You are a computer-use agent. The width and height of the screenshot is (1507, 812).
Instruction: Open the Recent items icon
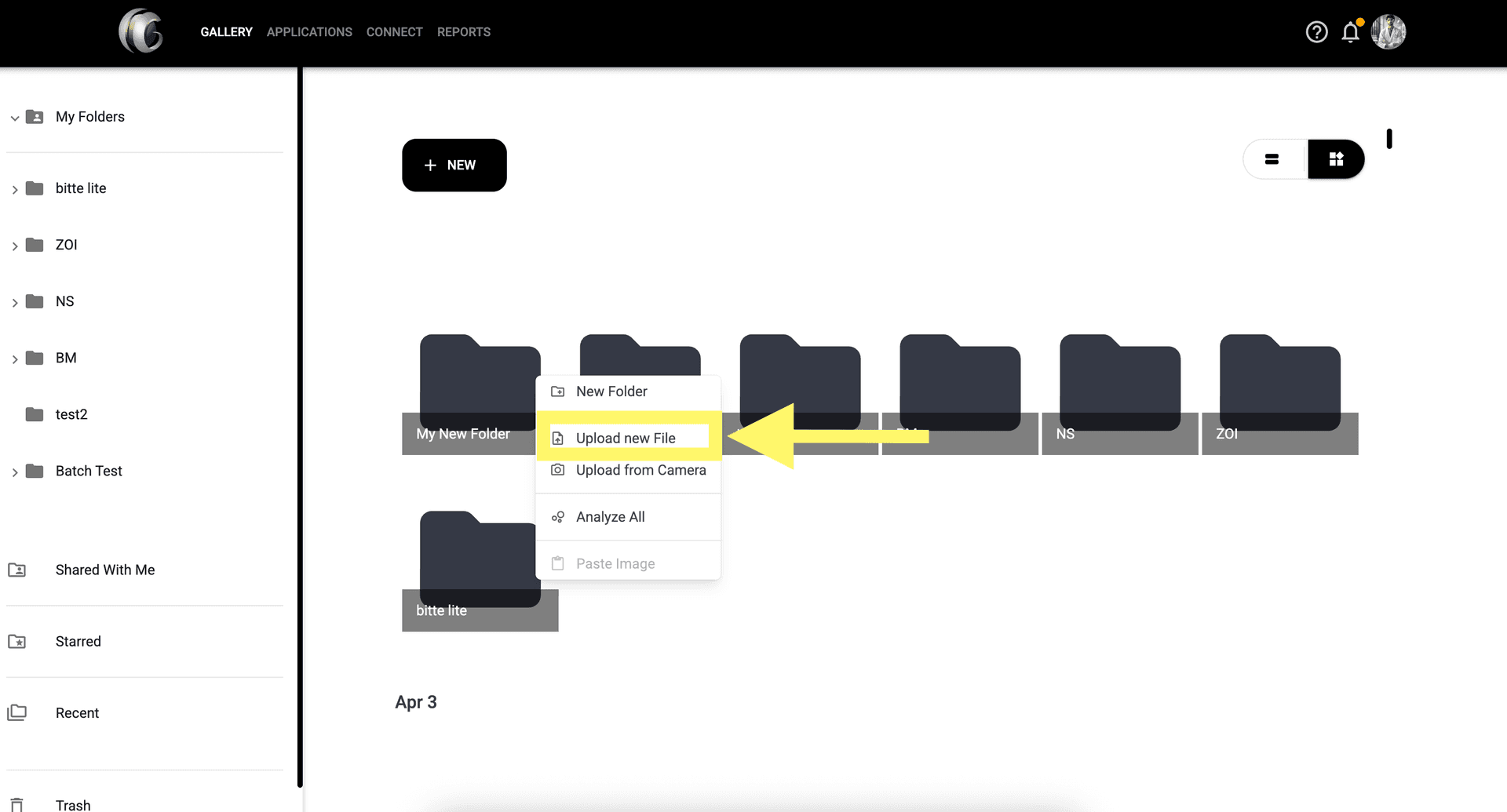point(17,713)
